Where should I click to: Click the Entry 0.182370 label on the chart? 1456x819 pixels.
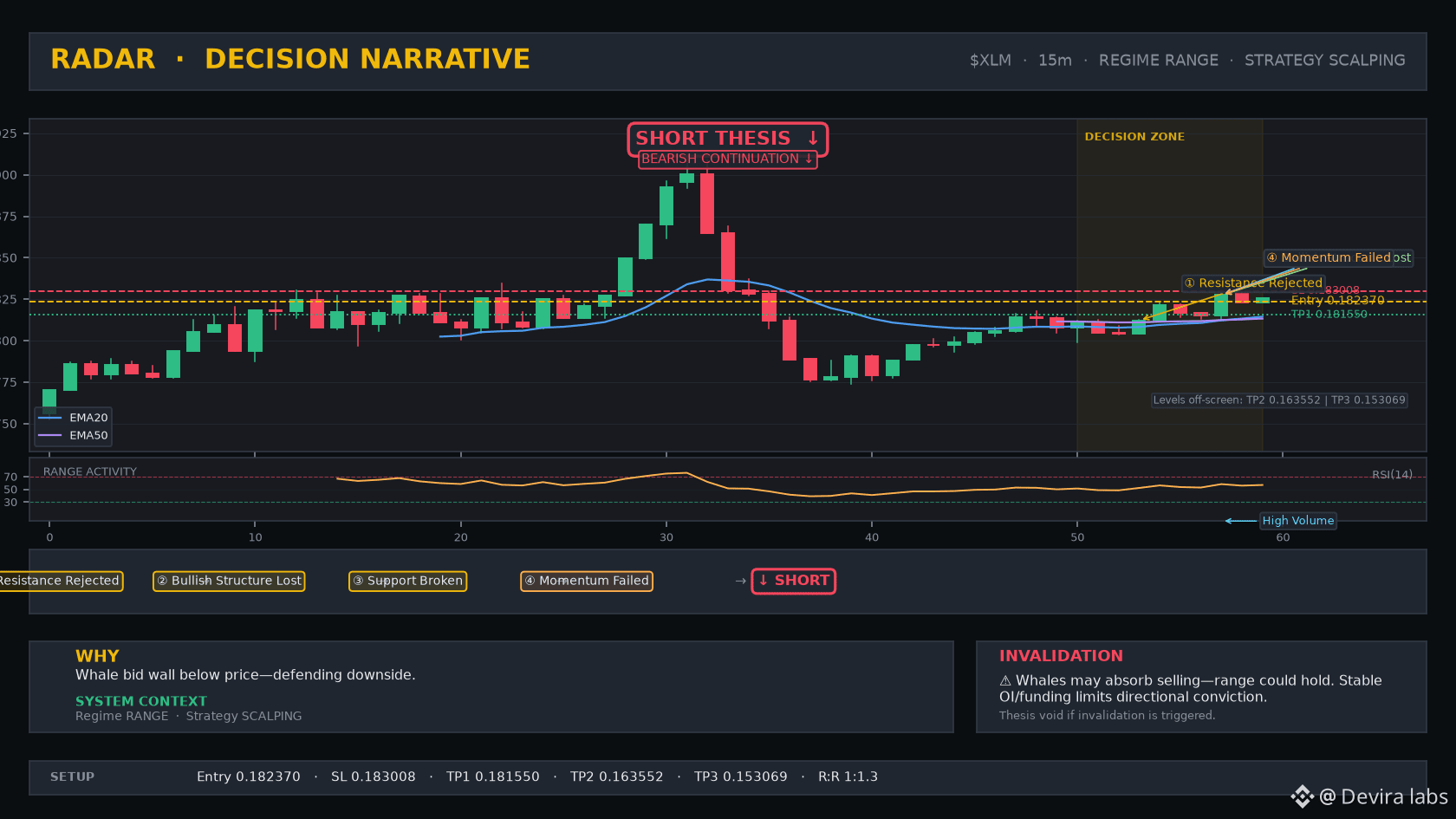(1337, 301)
